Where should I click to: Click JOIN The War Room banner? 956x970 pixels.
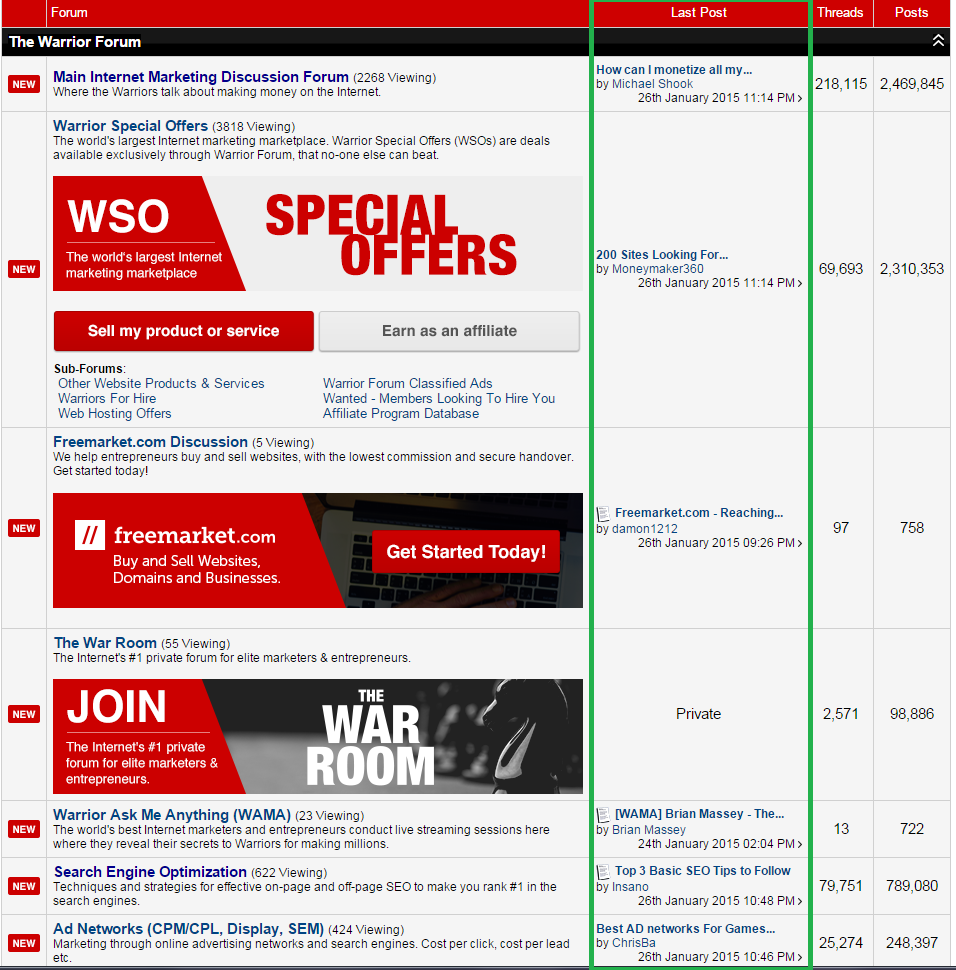[317, 736]
